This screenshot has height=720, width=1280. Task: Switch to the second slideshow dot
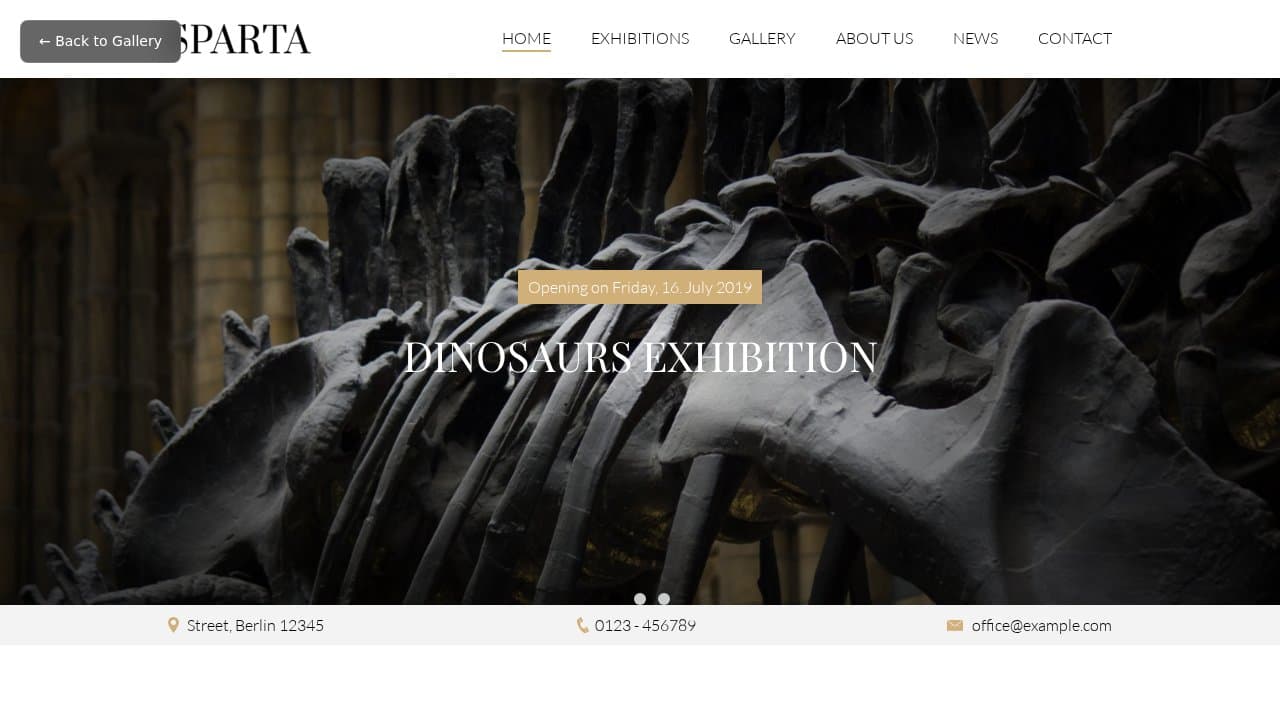pos(664,599)
